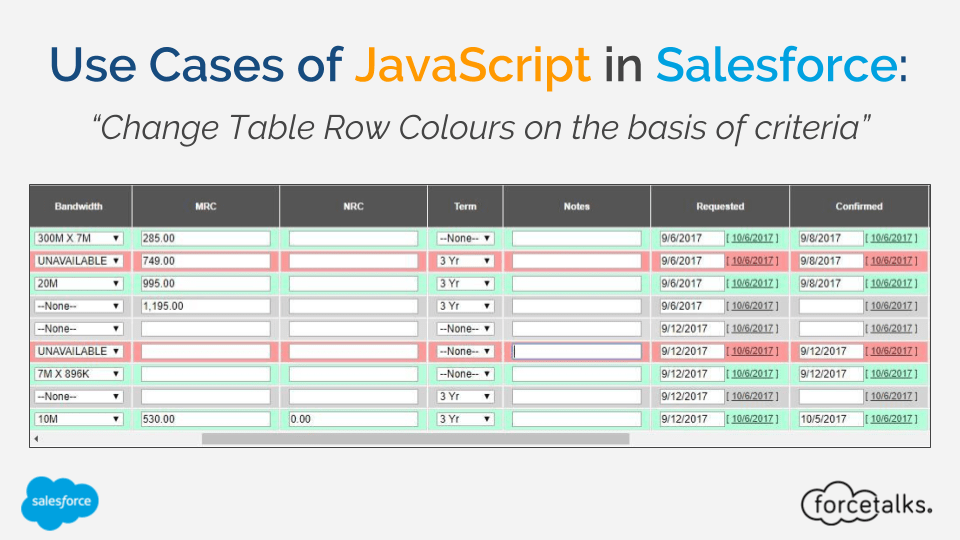Expand the 7M X 896K bandwidth dropdown
Viewport: 960px width, 540px height.
point(78,374)
